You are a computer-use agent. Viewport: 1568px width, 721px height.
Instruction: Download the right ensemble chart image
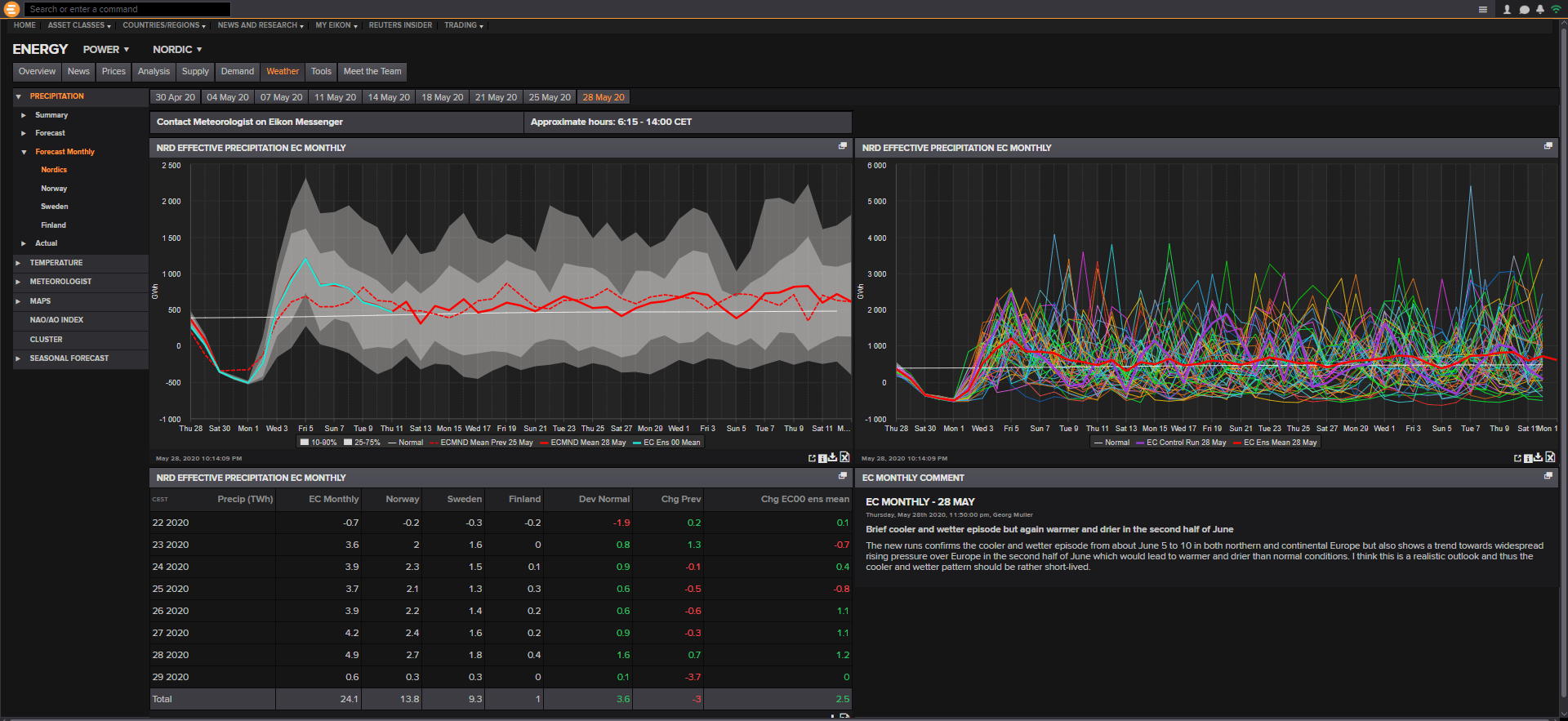(1539, 457)
